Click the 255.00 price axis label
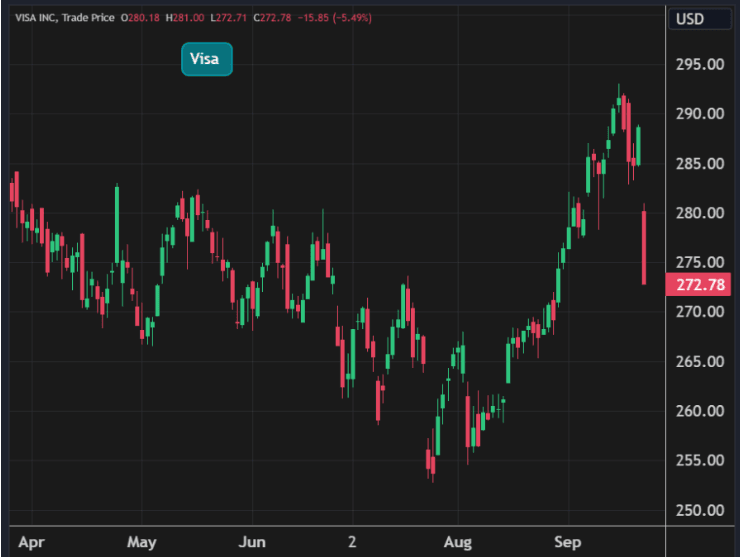 [700, 460]
